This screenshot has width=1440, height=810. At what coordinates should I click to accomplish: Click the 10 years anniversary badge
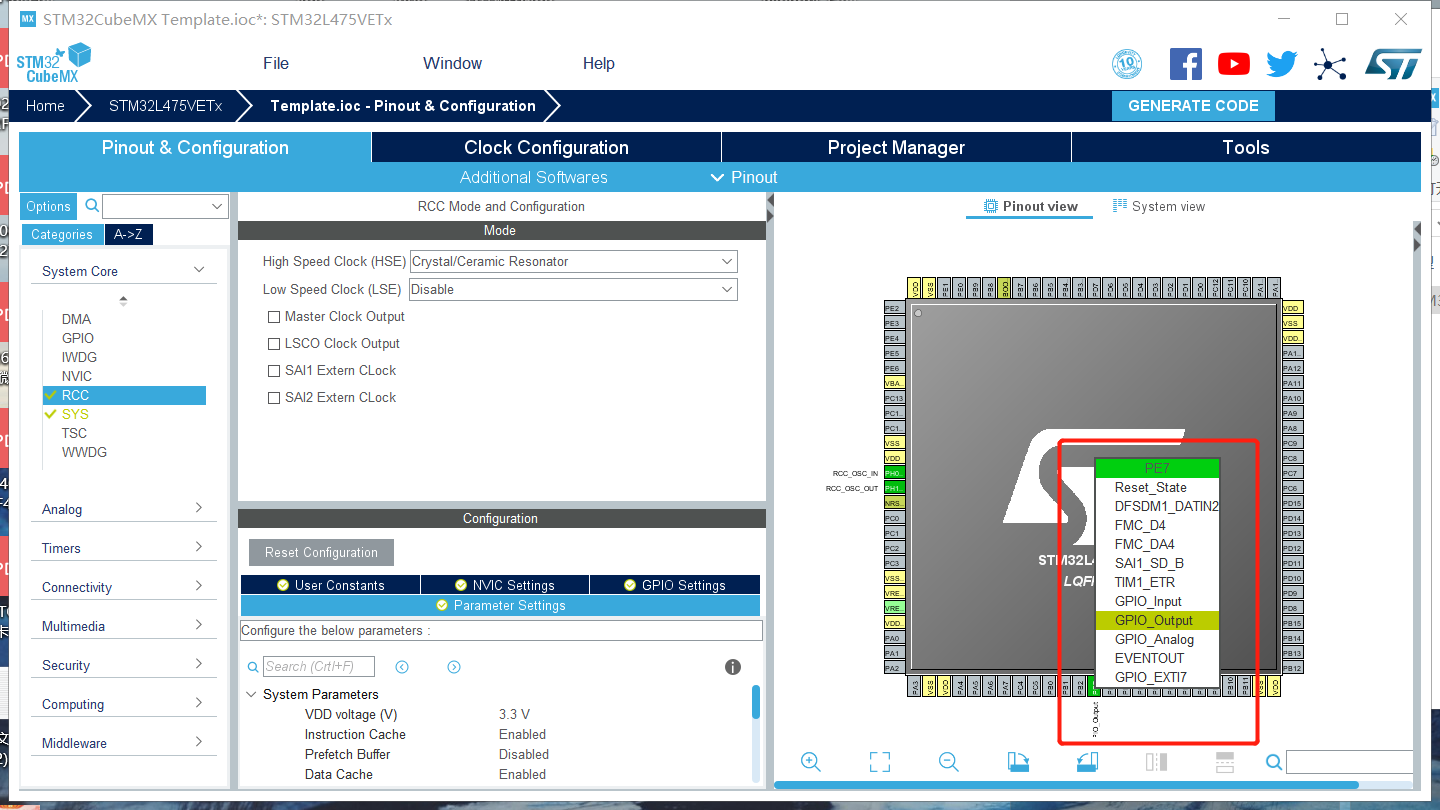click(1127, 64)
